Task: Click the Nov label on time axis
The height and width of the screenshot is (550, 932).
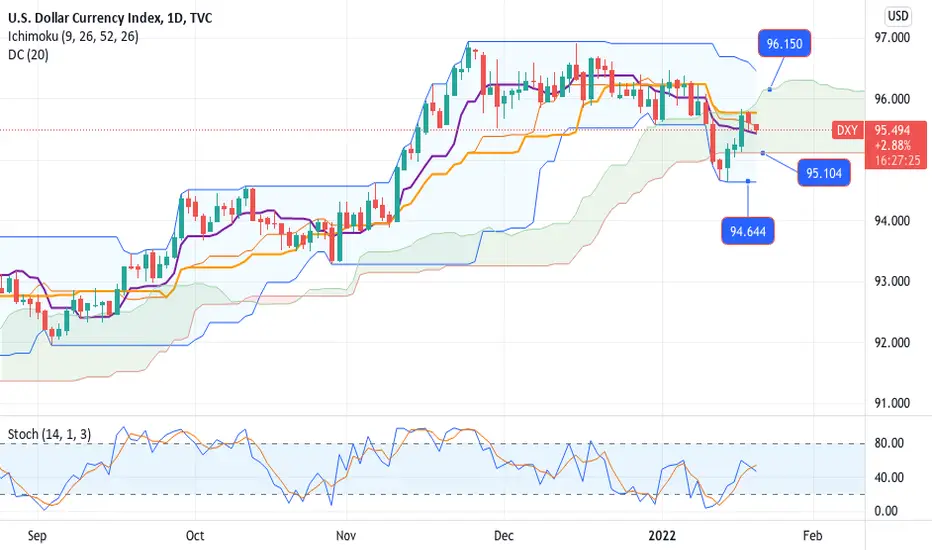Action: pyautogui.click(x=346, y=535)
